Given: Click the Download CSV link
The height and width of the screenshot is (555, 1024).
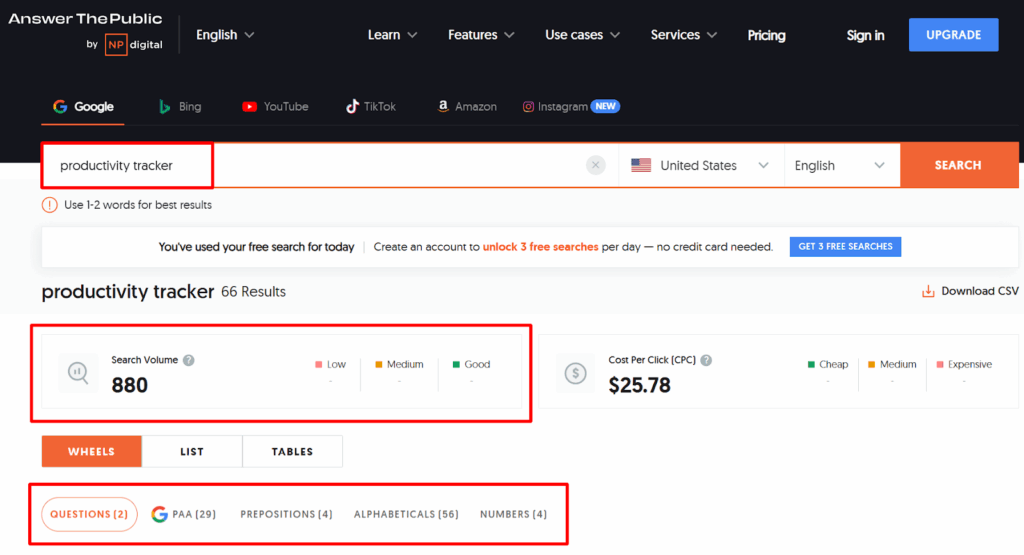Looking at the screenshot, I should tap(970, 291).
